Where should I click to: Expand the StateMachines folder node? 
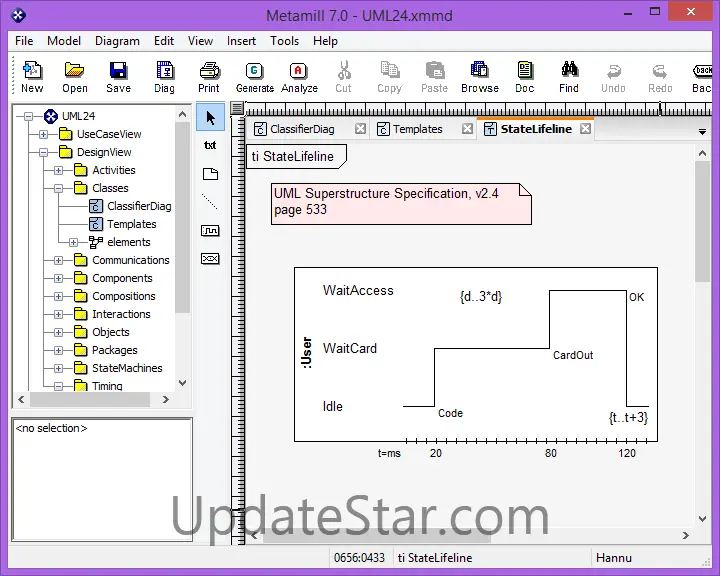(x=58, y=368)
